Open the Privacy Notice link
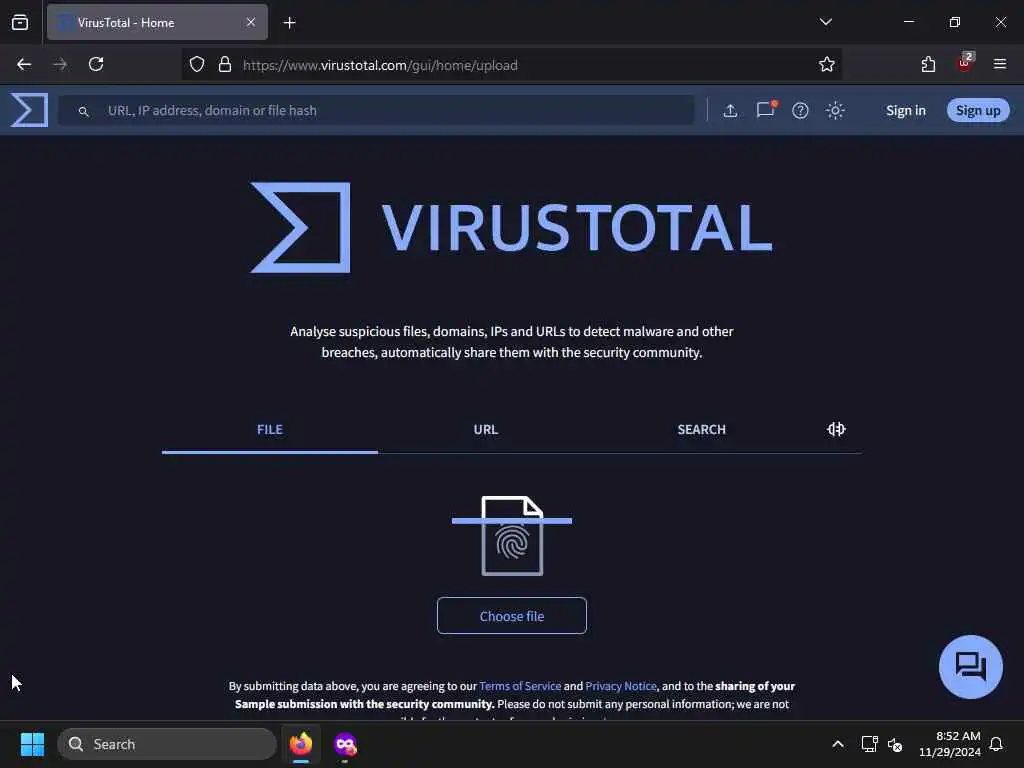1024x768 pixels. click(x=620, y=686)
